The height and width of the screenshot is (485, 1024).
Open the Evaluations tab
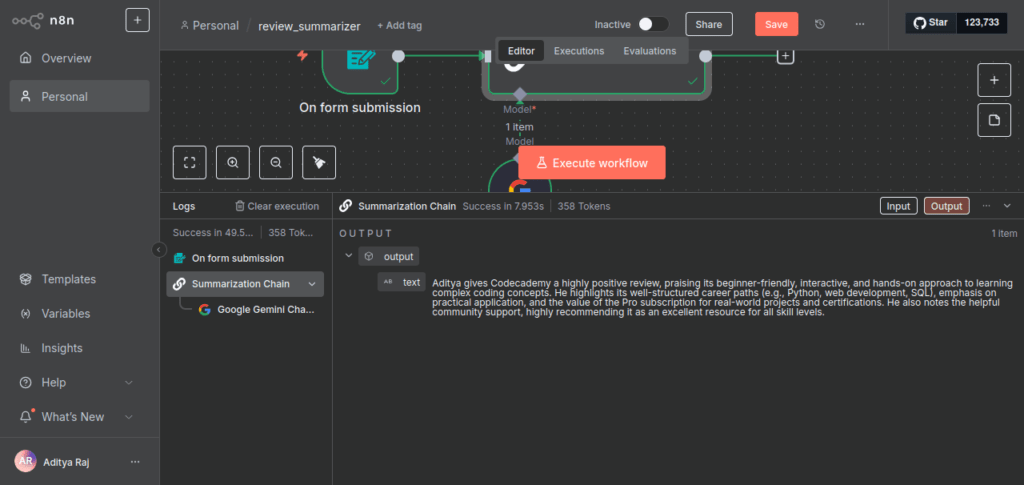tap(649, 51)
